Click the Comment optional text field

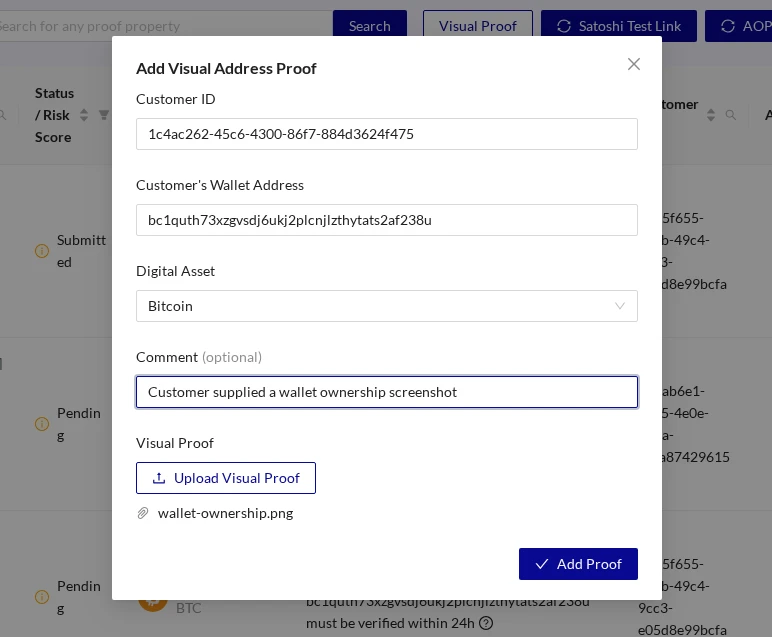click(386, 392)
